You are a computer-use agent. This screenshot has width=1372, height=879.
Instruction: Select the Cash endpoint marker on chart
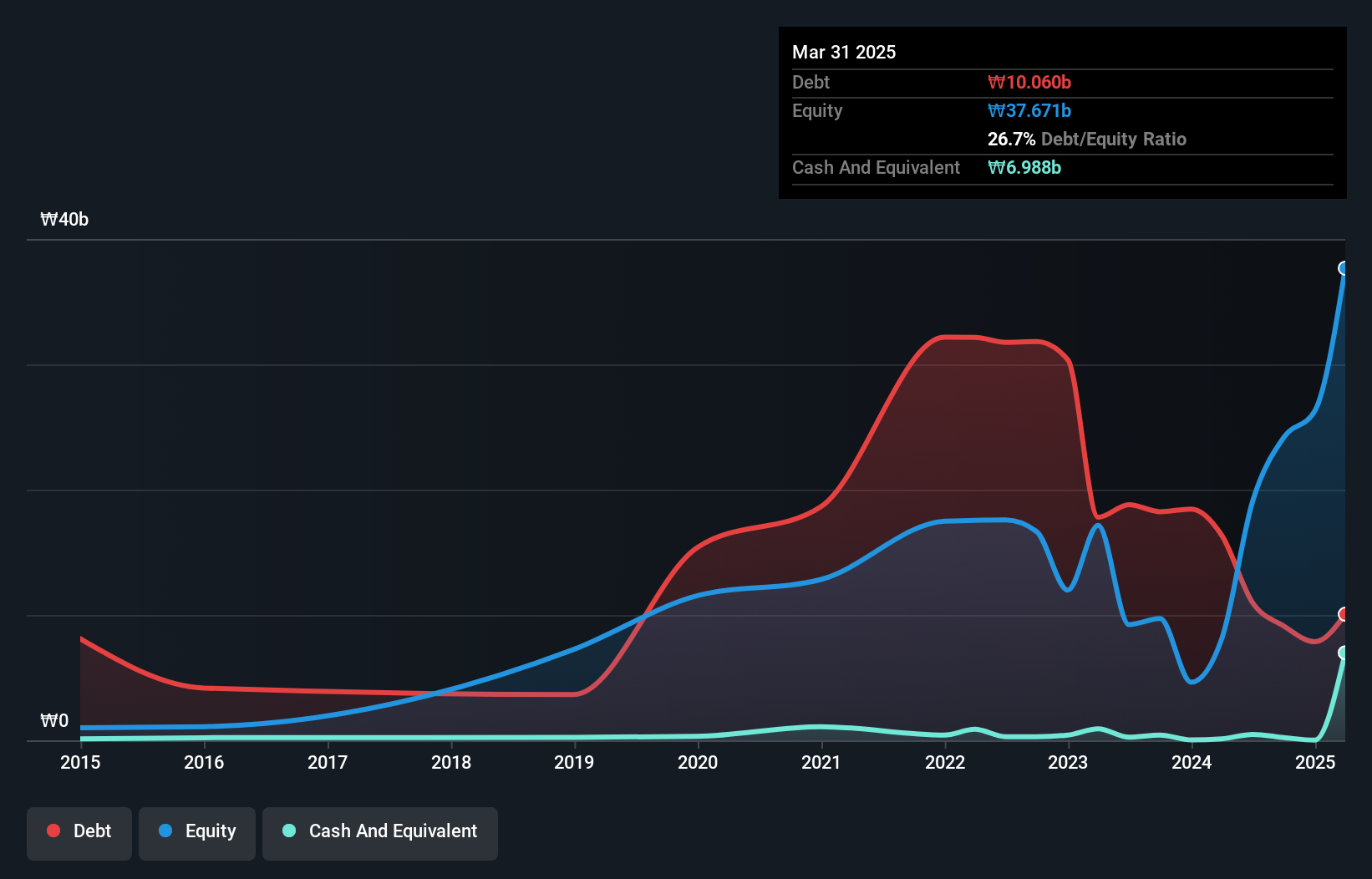pyautogui.click(x=1344, y=653)
